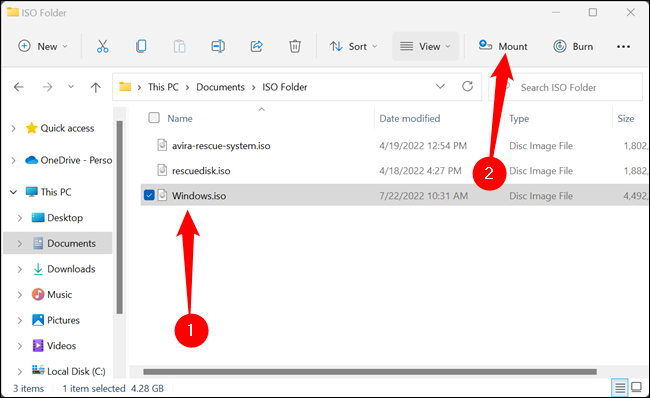The image size is (650, 398).
Task: Switch to details view icon in status bar
Action: (x=620, y=388)
